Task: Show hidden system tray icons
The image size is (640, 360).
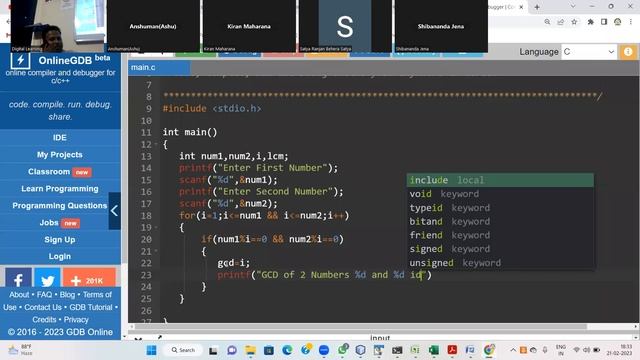Action: pyautogui.click(x=513, y=350)
